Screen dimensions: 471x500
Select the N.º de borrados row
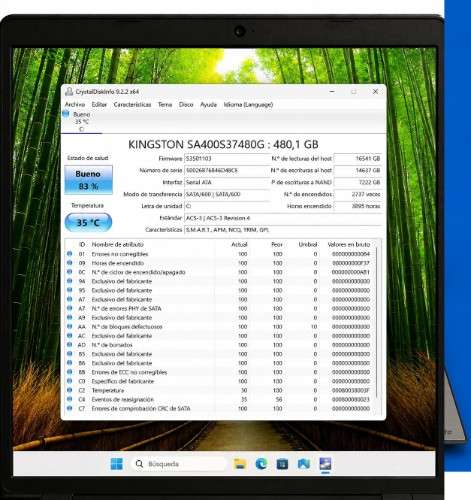(220, 345)
